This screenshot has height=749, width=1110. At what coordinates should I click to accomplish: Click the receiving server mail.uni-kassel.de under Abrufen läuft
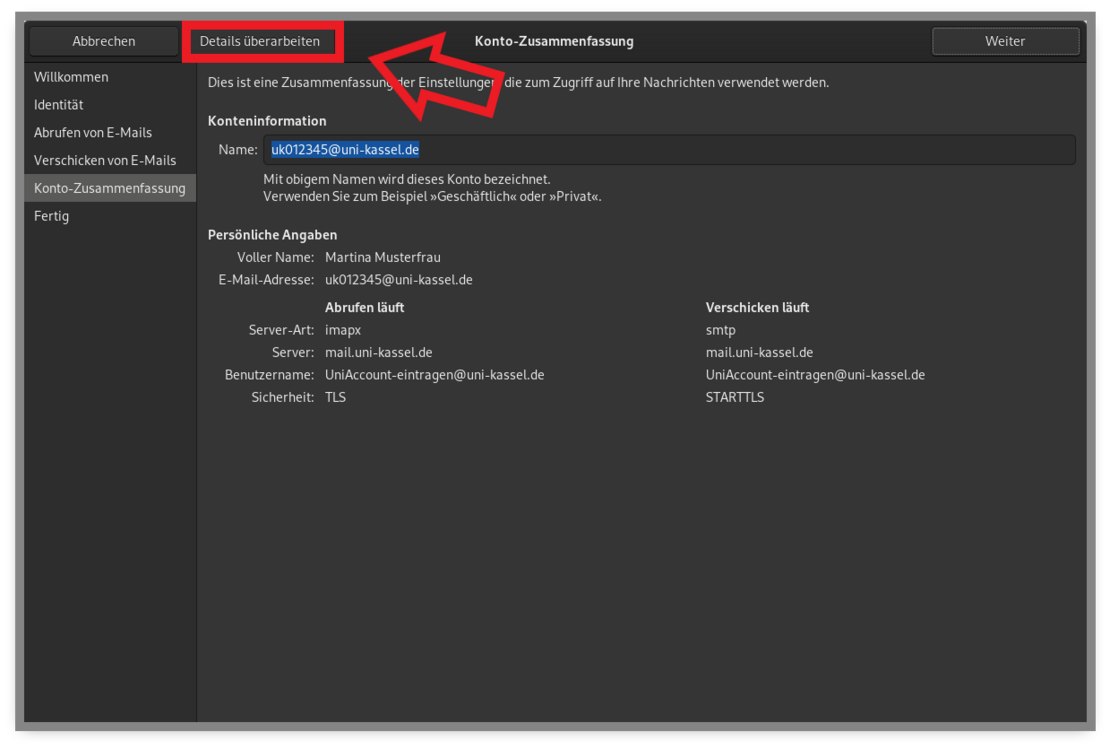tap(379, 353)
